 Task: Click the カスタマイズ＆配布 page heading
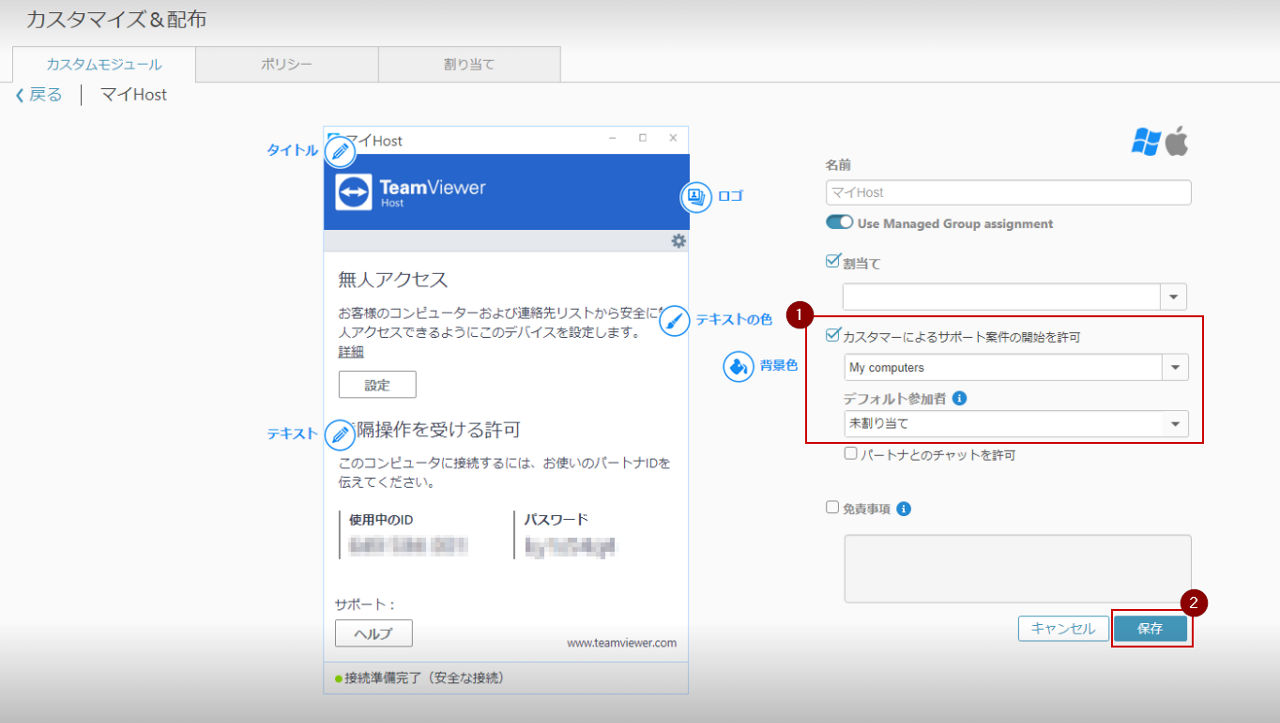(x=117, y=19)
